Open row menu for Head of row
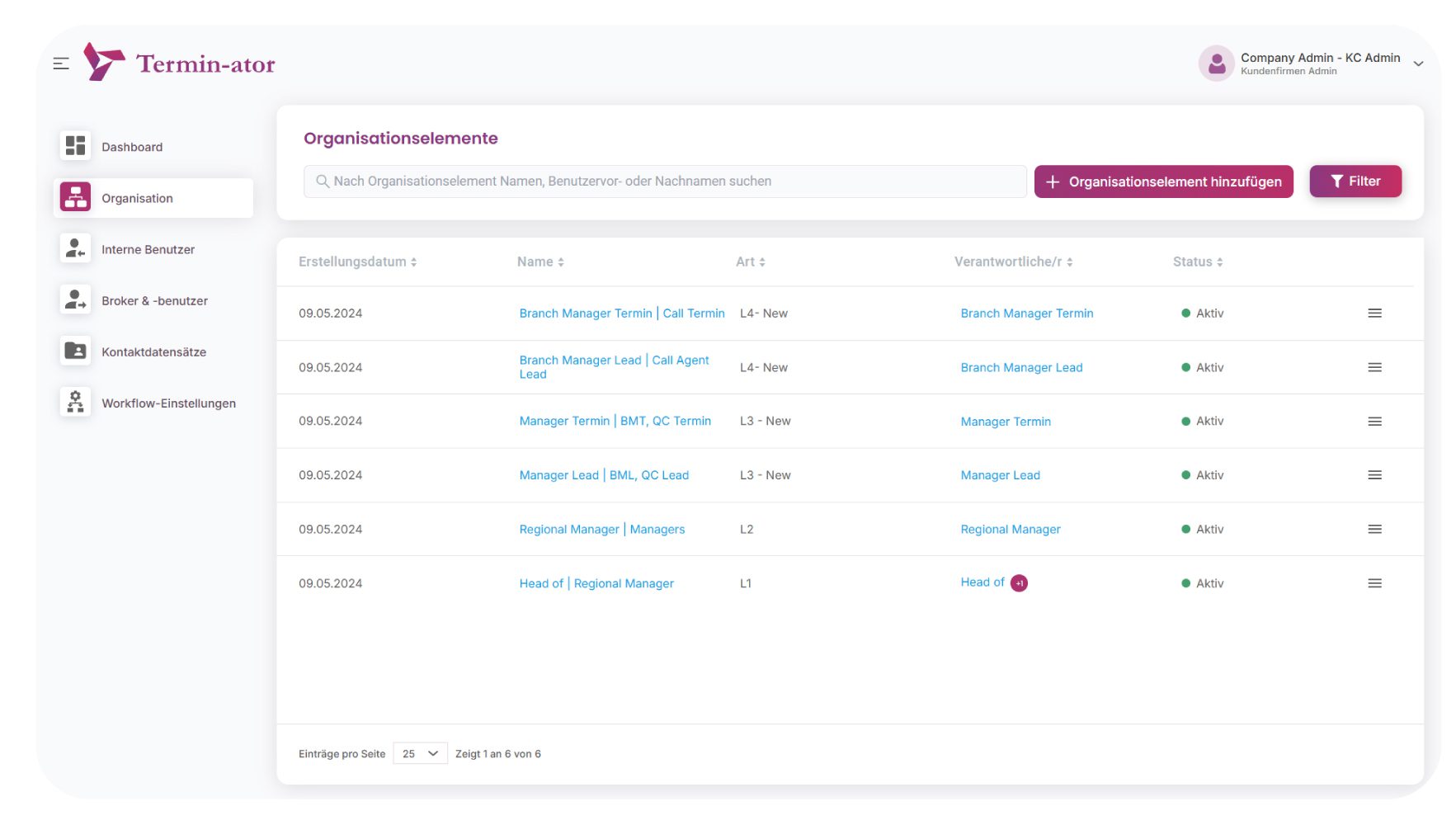Viewport: 1456px width, 825px height. pos(1374,583)
